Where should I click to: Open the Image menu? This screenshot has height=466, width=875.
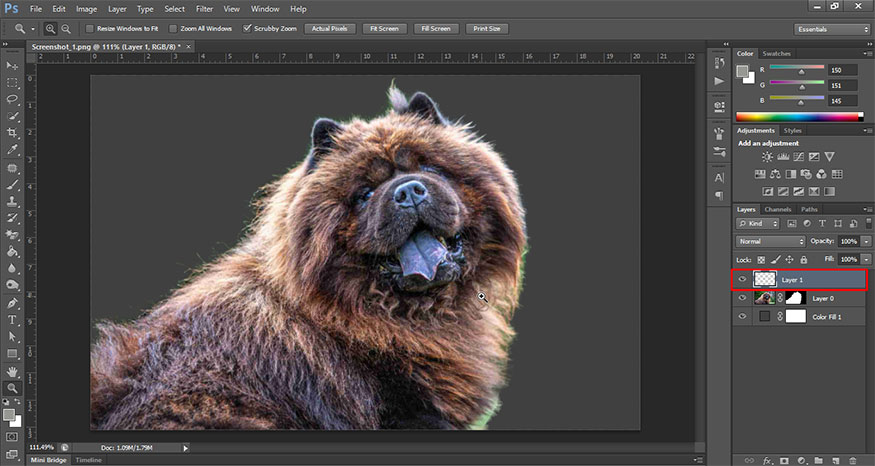(86, 9)
